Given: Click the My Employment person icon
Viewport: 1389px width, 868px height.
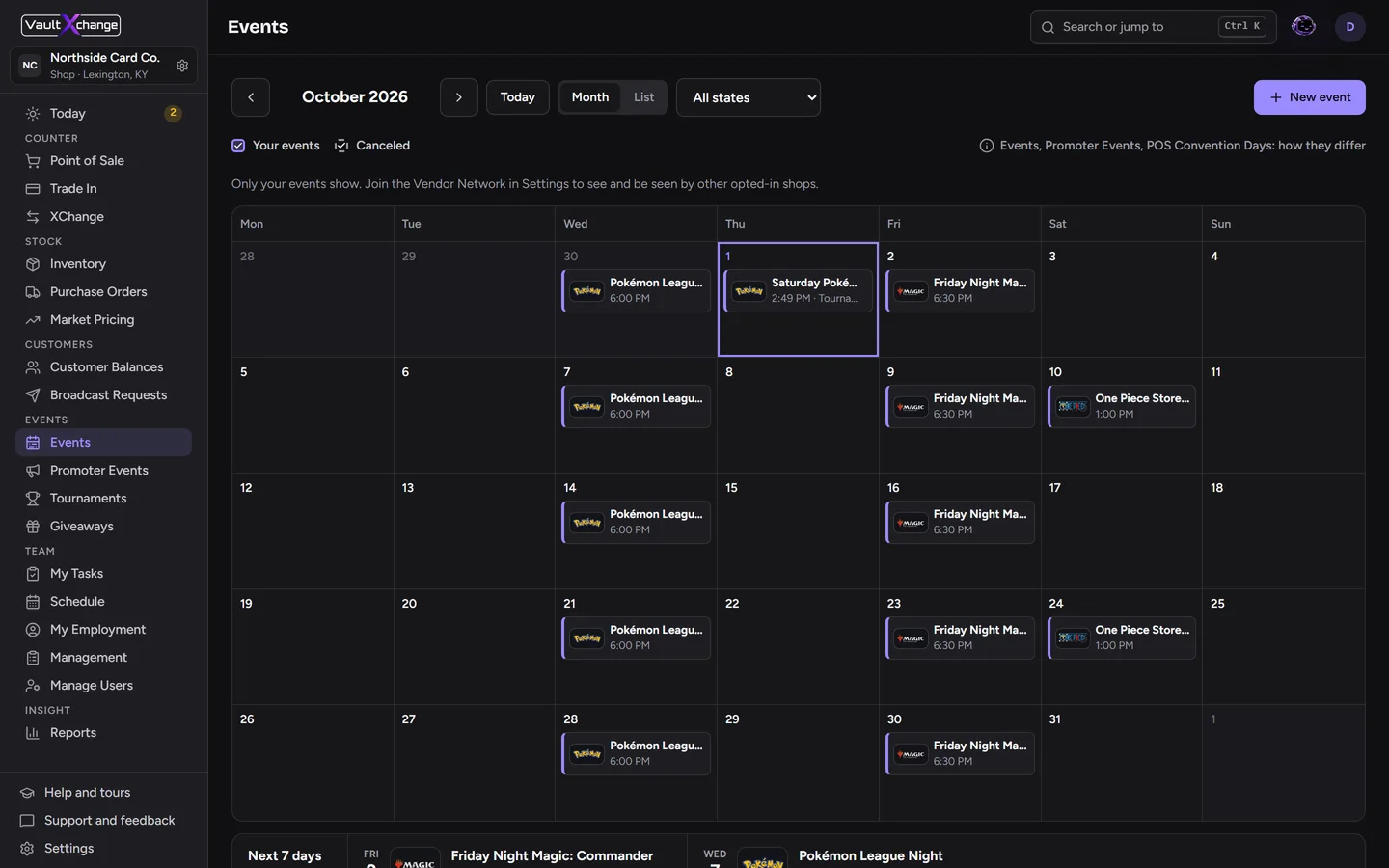Looking at the screenshot, I should click(x=33, y=629).
